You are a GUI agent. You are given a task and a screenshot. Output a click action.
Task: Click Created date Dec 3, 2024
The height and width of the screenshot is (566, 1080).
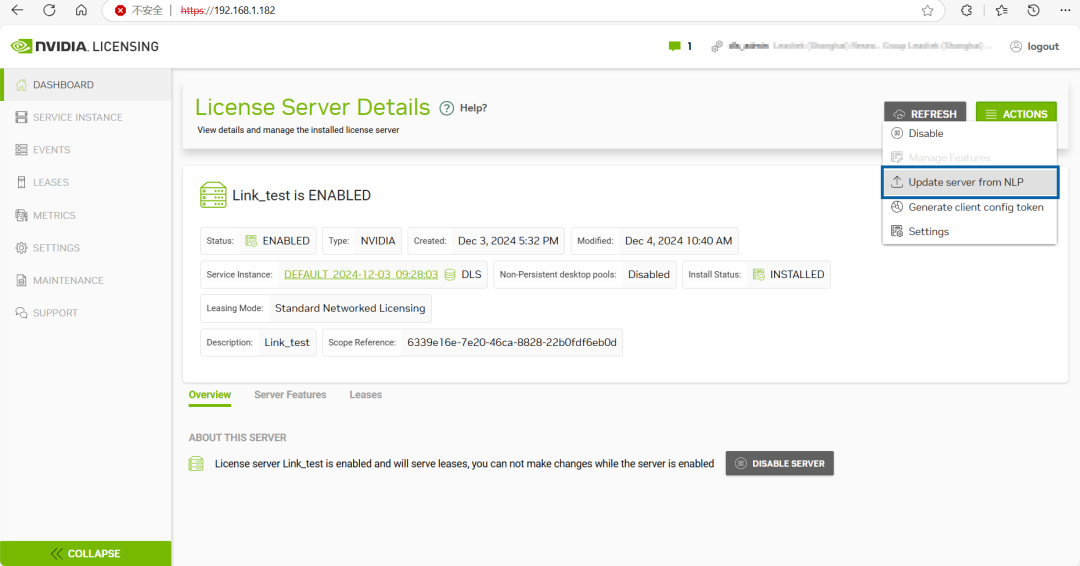tap(508, 241)
